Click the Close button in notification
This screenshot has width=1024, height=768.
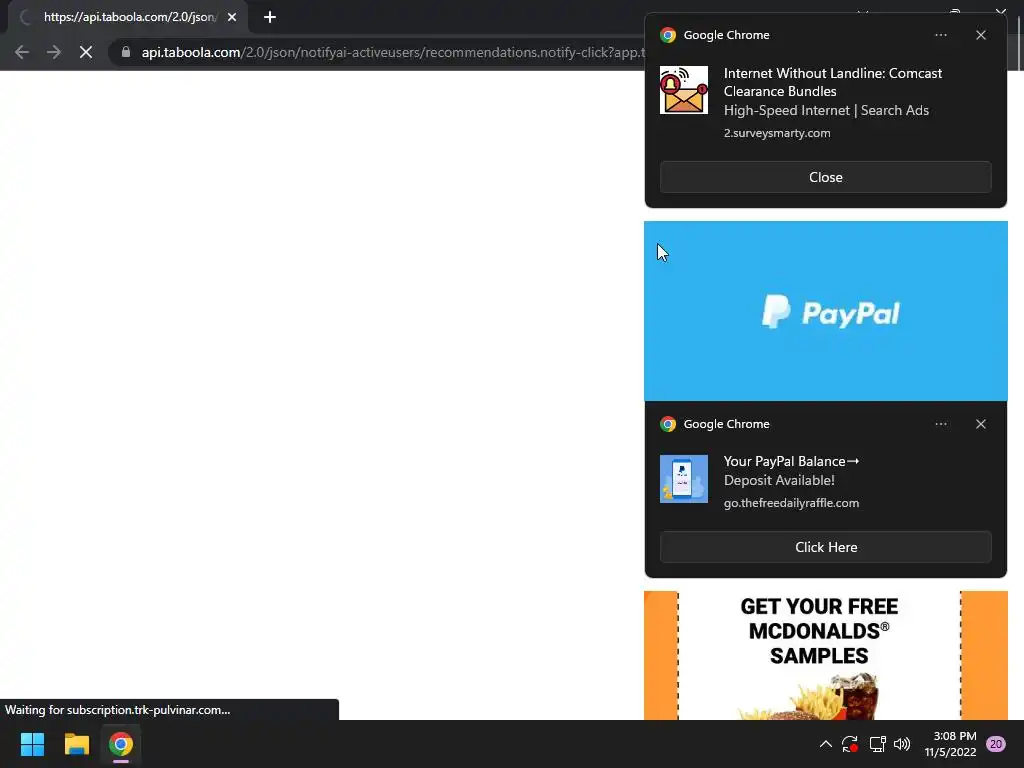825,177
